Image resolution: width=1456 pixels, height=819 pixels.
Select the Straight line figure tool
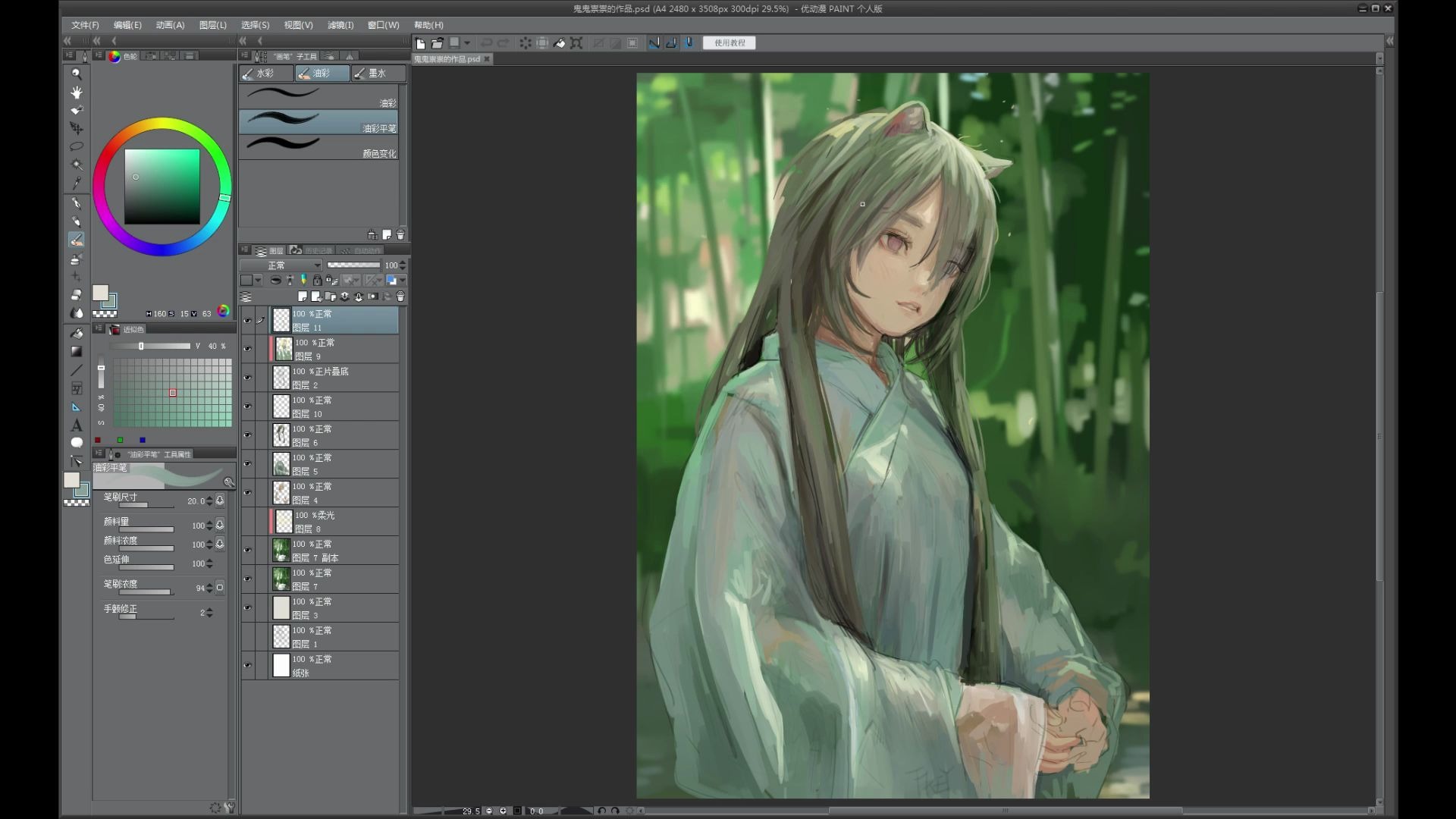pyautogui.click(x=77, y=370)
